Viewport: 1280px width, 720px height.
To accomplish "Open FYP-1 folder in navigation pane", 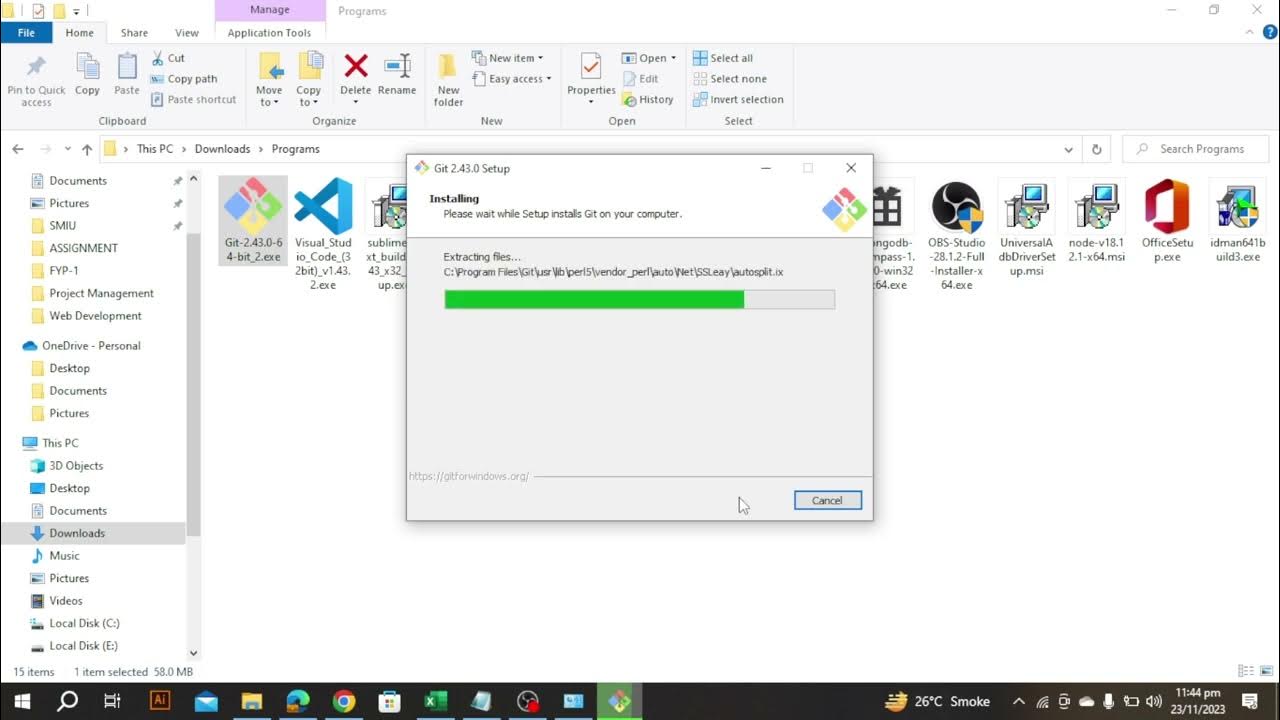I will coord(63,270).
